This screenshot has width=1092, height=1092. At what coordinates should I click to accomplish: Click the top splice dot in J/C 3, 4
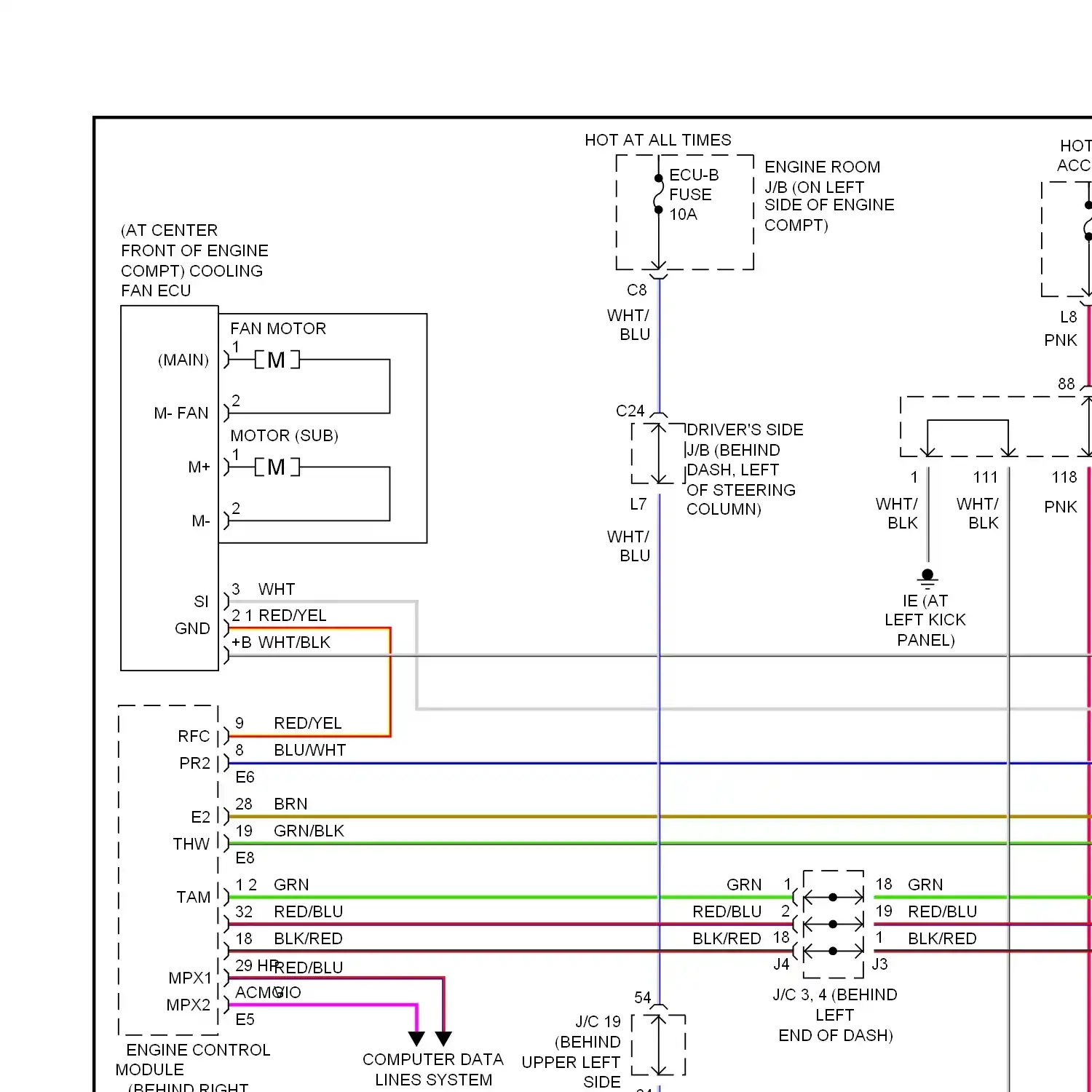point(833,897)
